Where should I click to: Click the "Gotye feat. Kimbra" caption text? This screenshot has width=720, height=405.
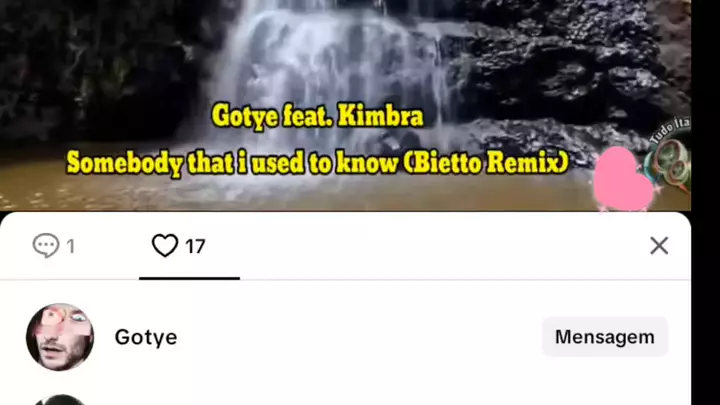point(317,116)
